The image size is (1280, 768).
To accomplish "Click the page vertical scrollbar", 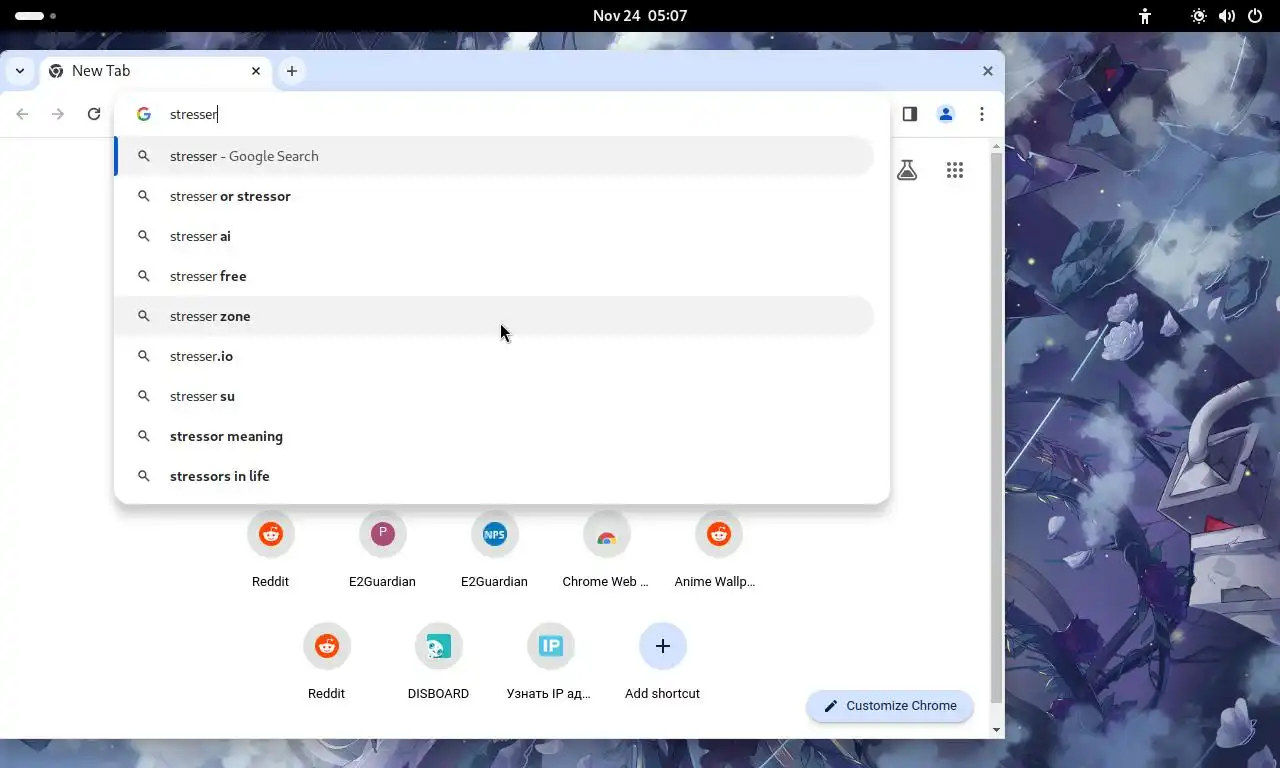I will click(996, 428).
